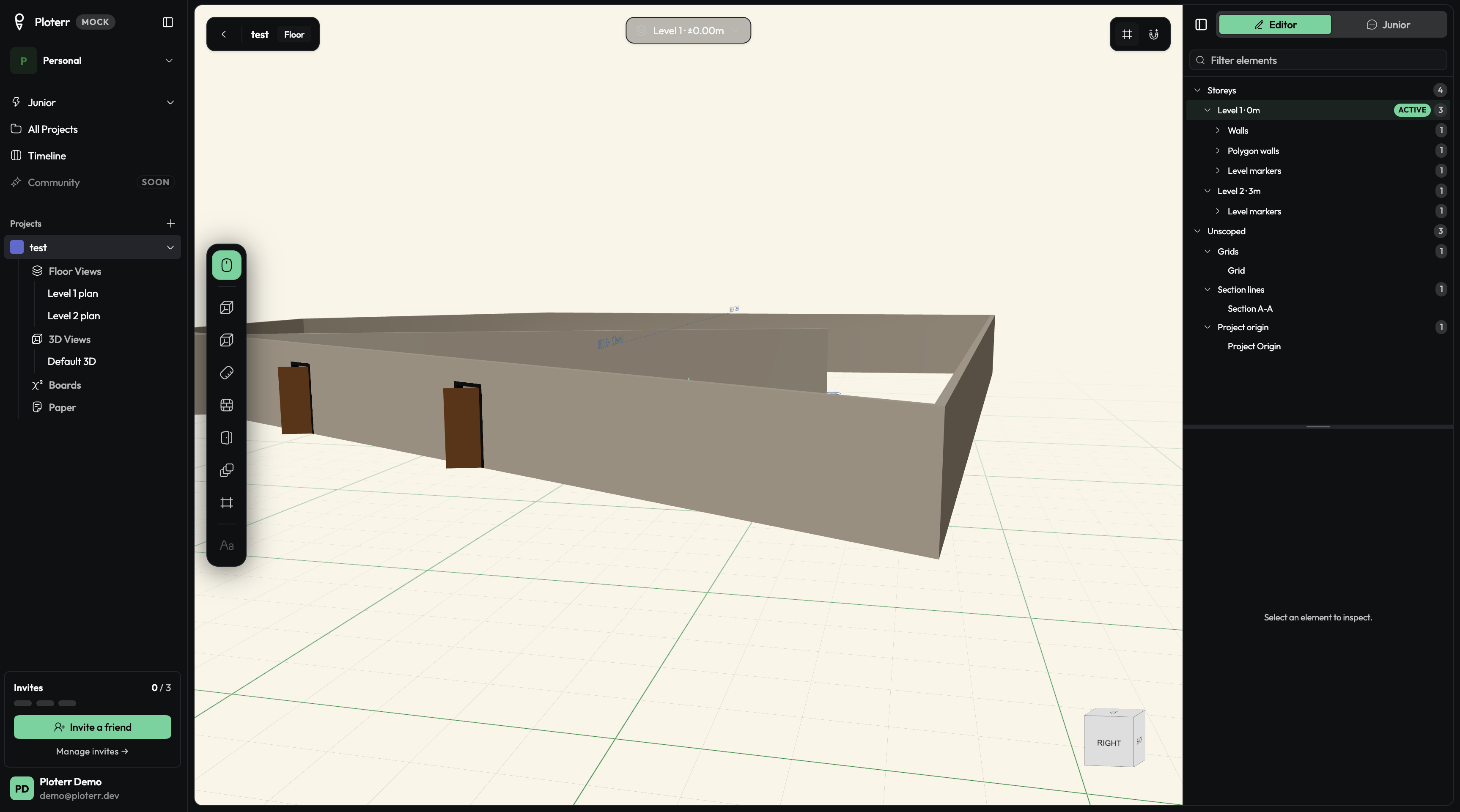
Task: Expand the Polygon walls node
Action: point(1217,151)
